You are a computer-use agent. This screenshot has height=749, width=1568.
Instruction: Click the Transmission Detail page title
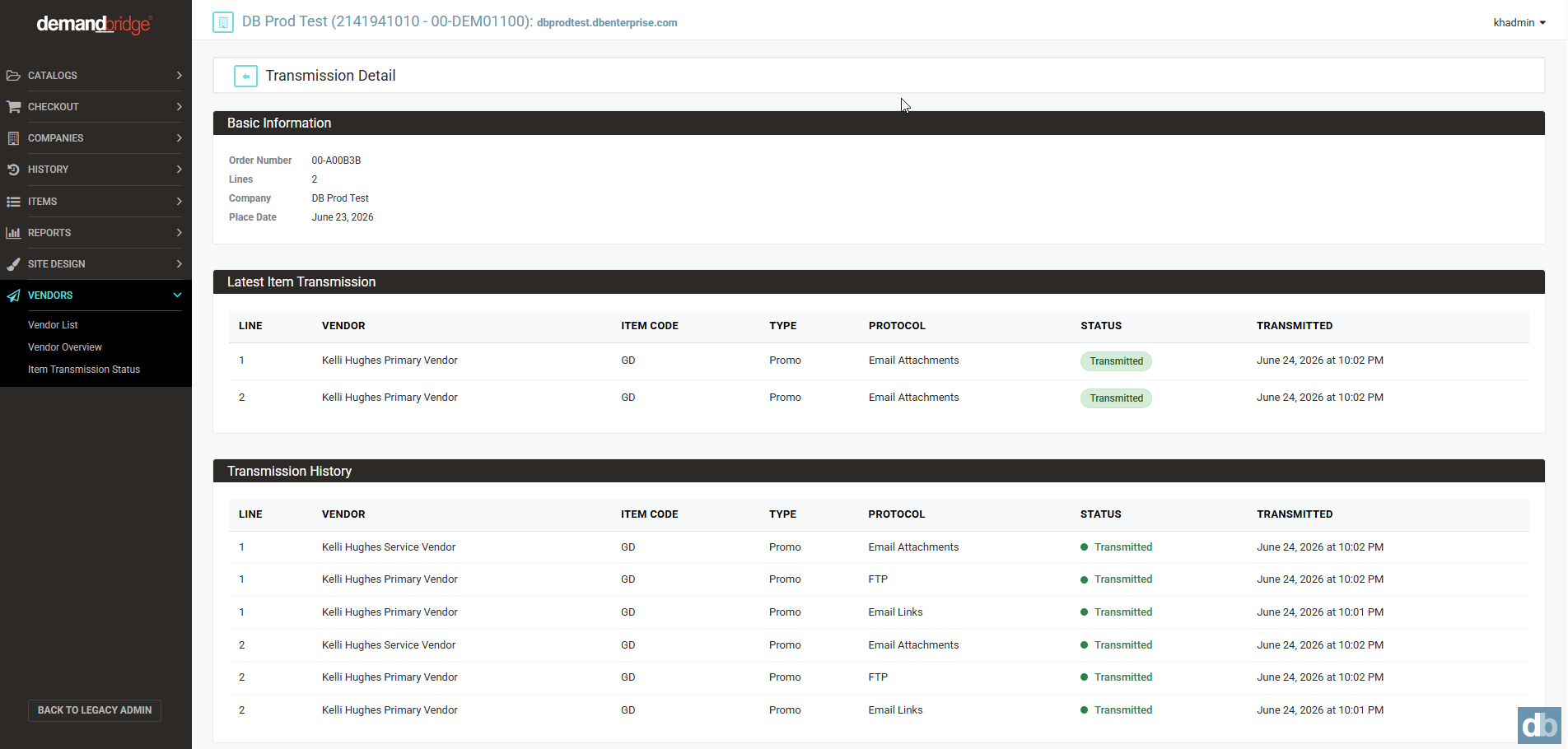coord(330,76)
